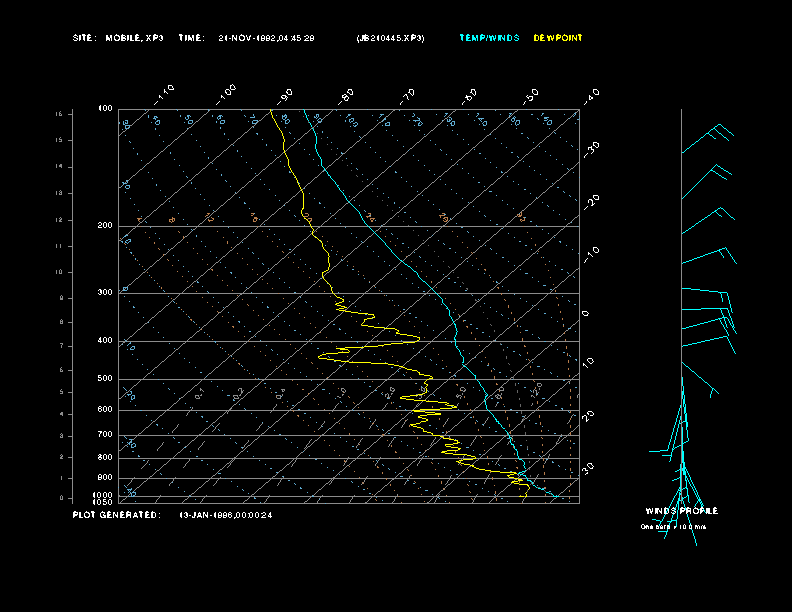Click the 30 temperature label right of chart
The height and width of the screenshot is (612, 792).
(588, 468)
